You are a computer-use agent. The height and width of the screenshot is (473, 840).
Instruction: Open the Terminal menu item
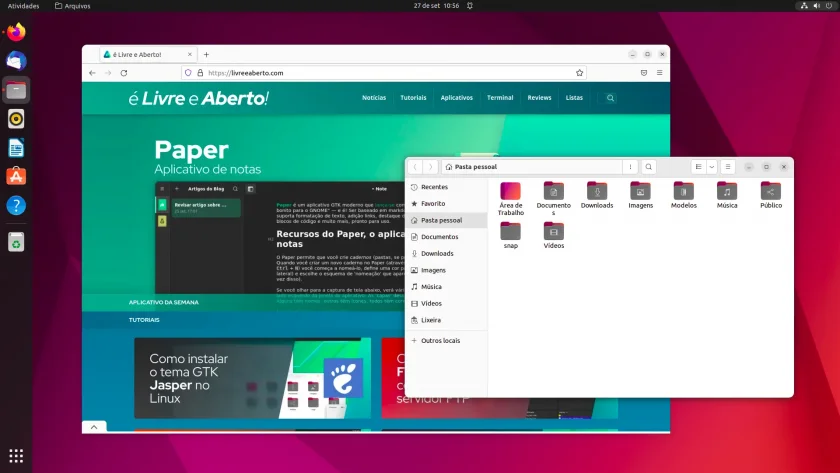click(500, 98)
